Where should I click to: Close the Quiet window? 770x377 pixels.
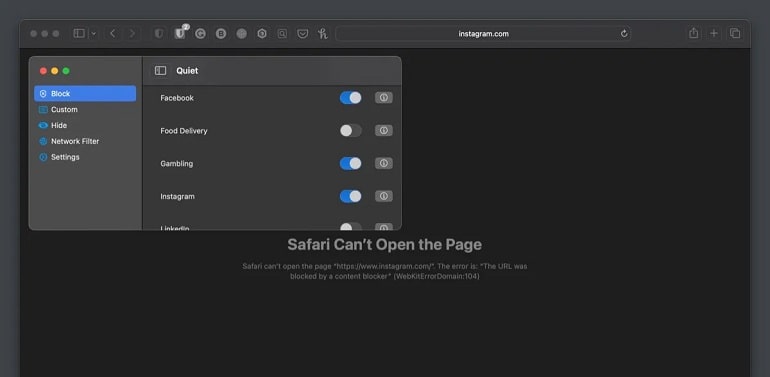[43, 71]
